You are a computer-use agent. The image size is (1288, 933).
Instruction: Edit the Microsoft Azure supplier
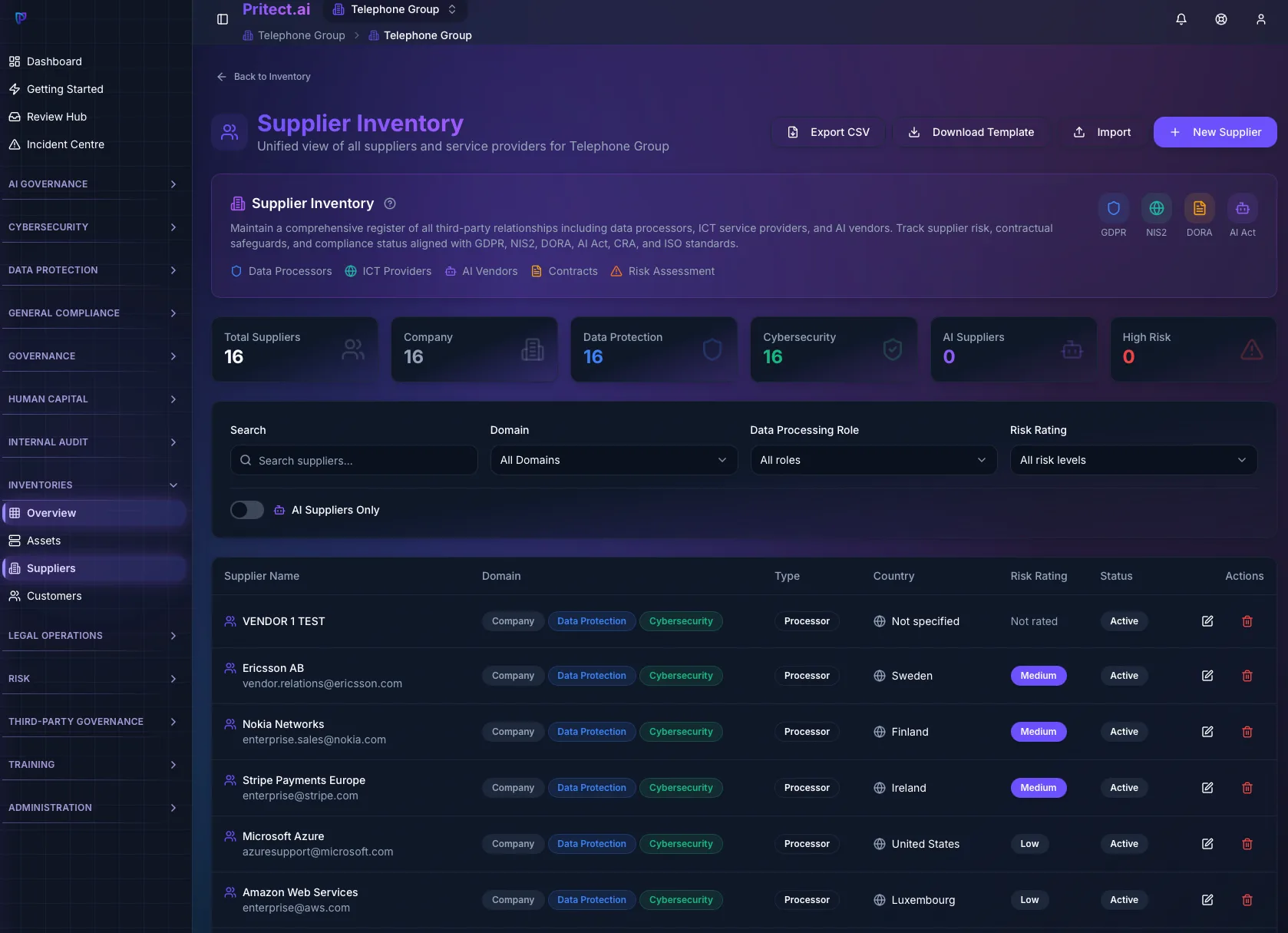(x=1207, y=844)
